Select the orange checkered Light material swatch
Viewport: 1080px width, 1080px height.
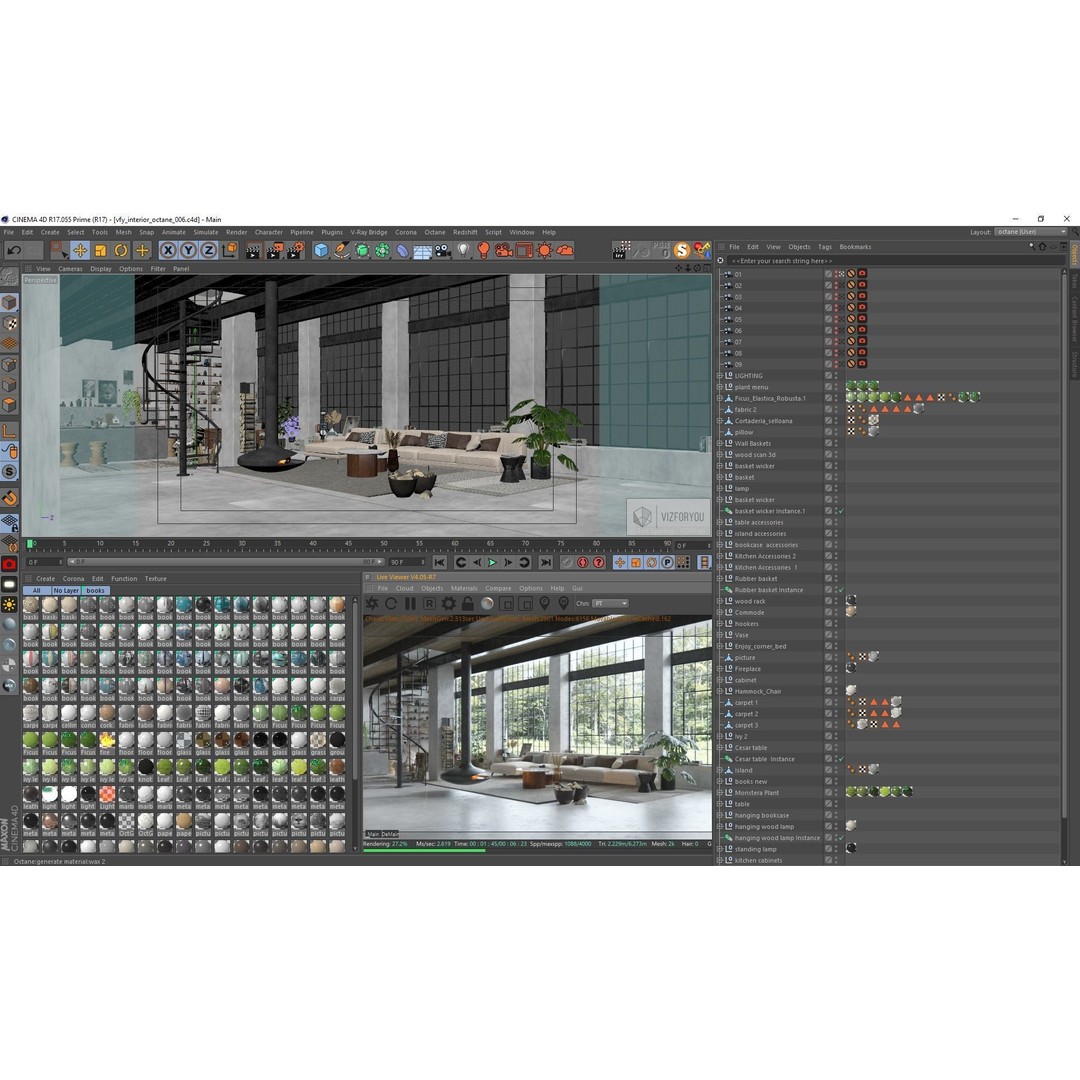[x=107, y=796]
